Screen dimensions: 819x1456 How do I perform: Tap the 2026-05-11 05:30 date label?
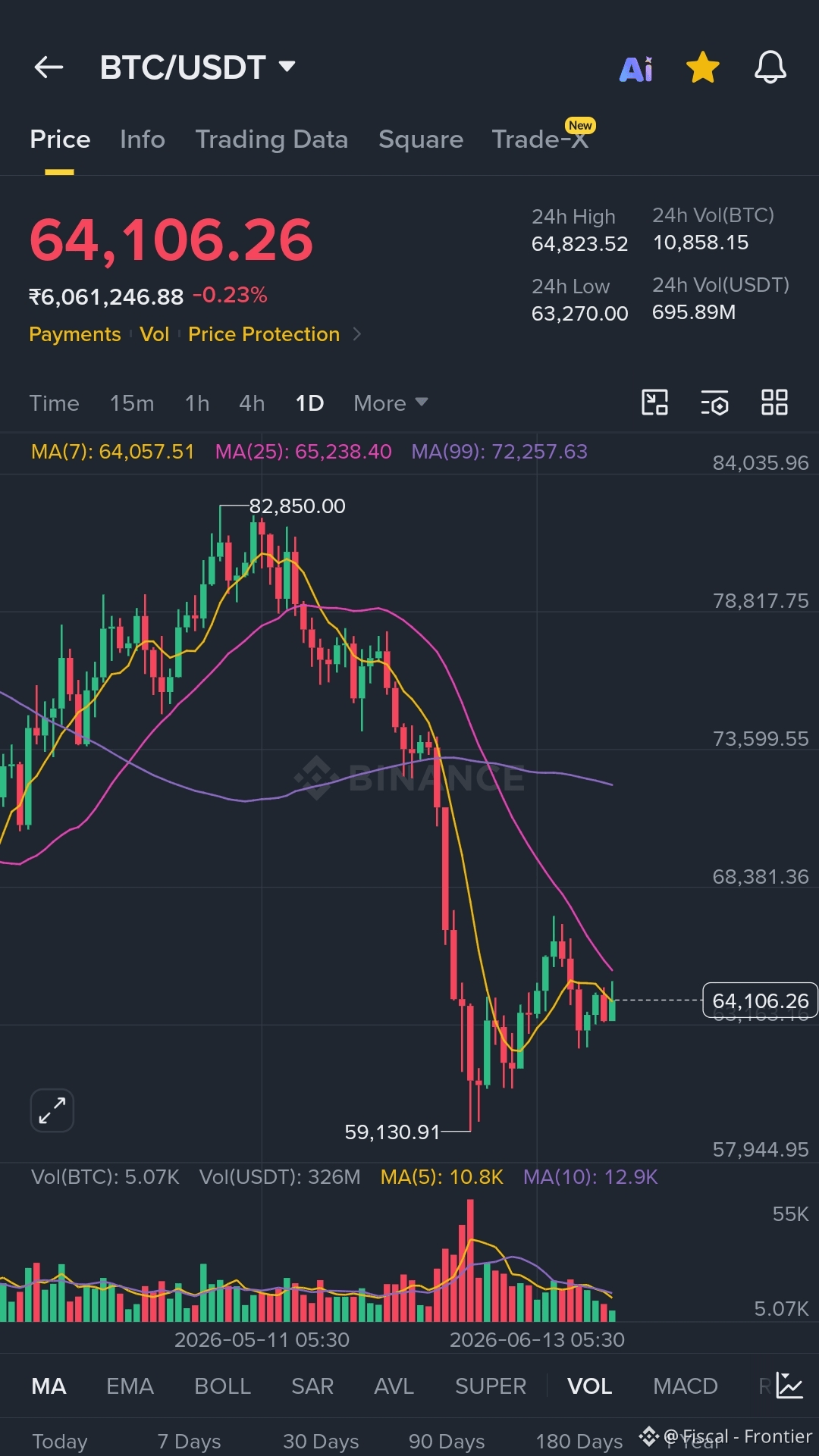point(262,1340)
